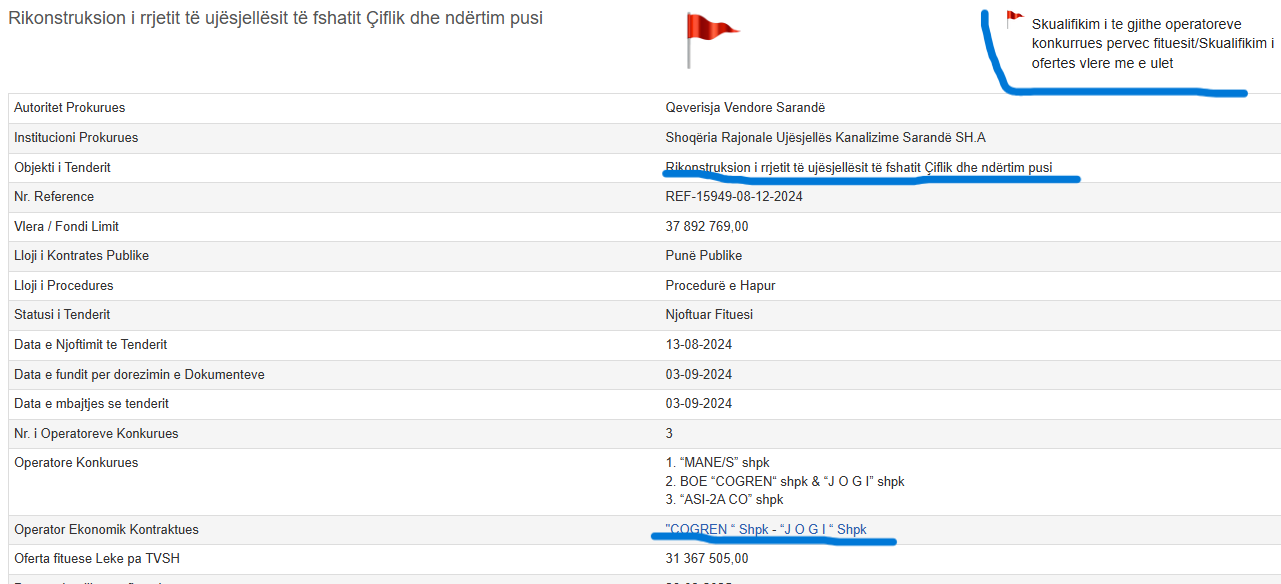The image size is (1281, 584).
Task: Select the winning offer amount 31 367 505,00
Action: [707, 559]
